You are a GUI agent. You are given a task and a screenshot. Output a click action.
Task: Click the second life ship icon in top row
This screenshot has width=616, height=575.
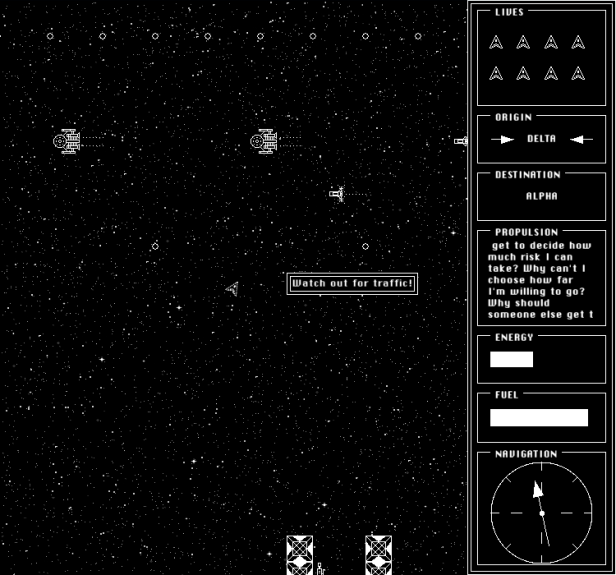[x=523, y=42]
